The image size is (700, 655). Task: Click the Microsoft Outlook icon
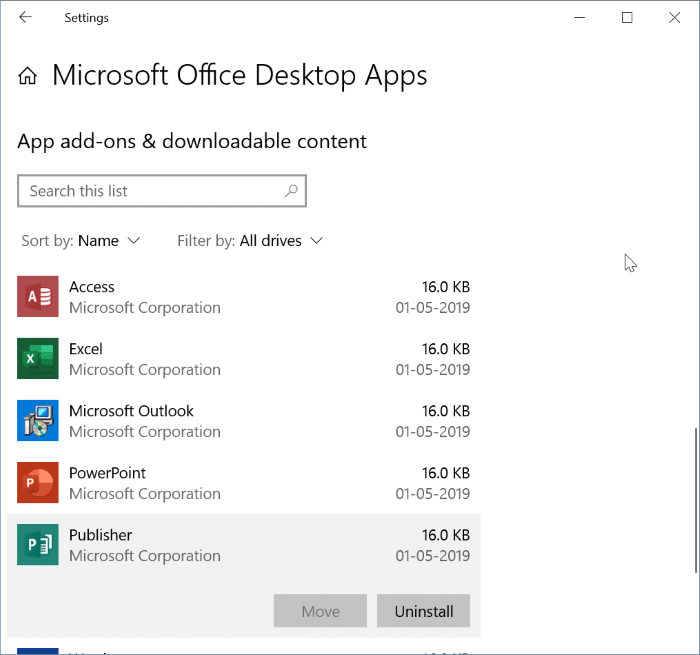38,421
